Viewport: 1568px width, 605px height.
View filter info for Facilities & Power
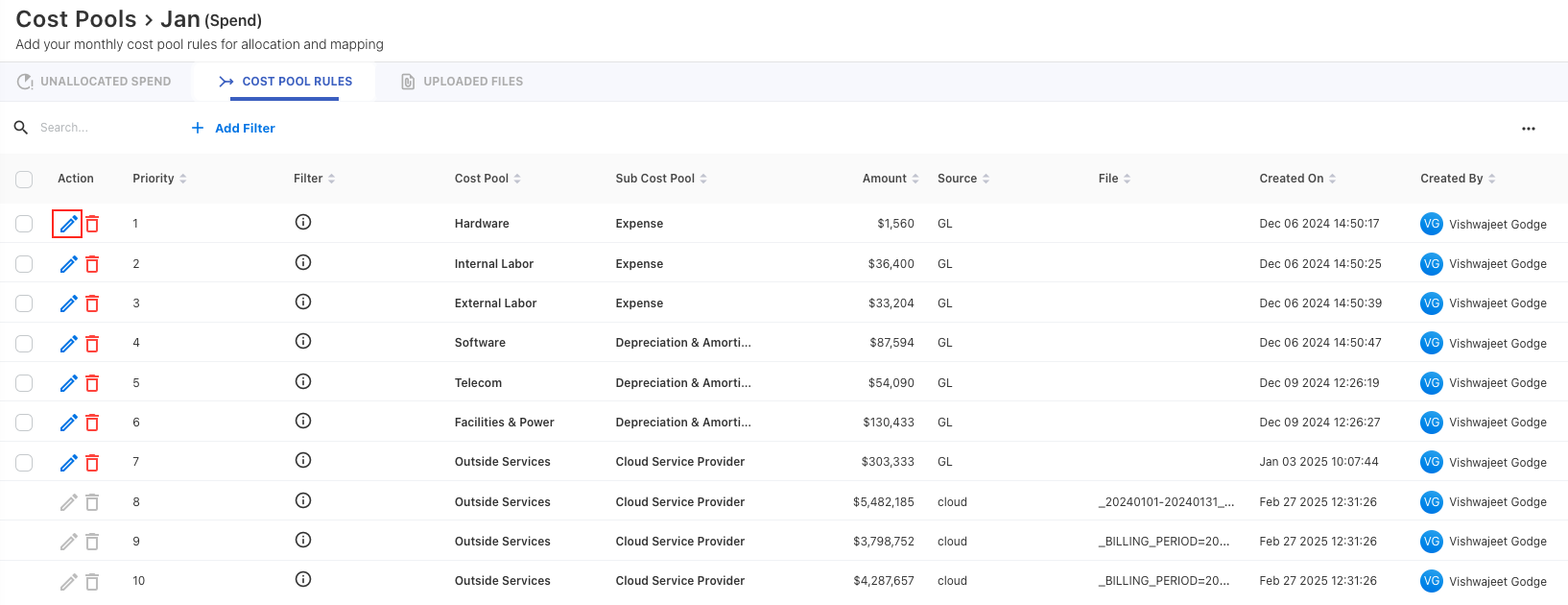pyautogui.click(x=303, y=422)
